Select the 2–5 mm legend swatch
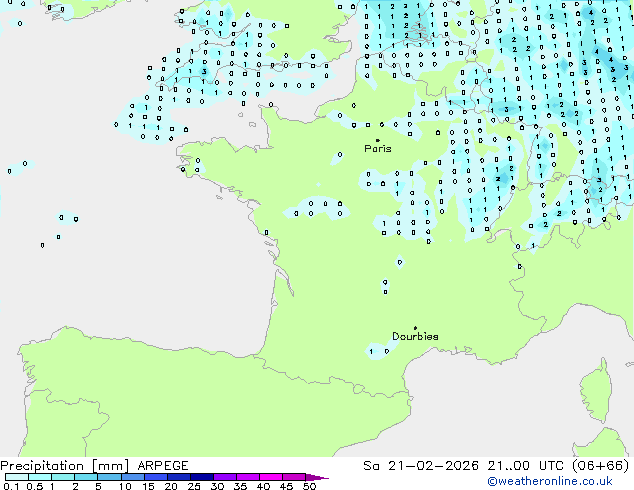The image size is (634, 490). (86, 477)
